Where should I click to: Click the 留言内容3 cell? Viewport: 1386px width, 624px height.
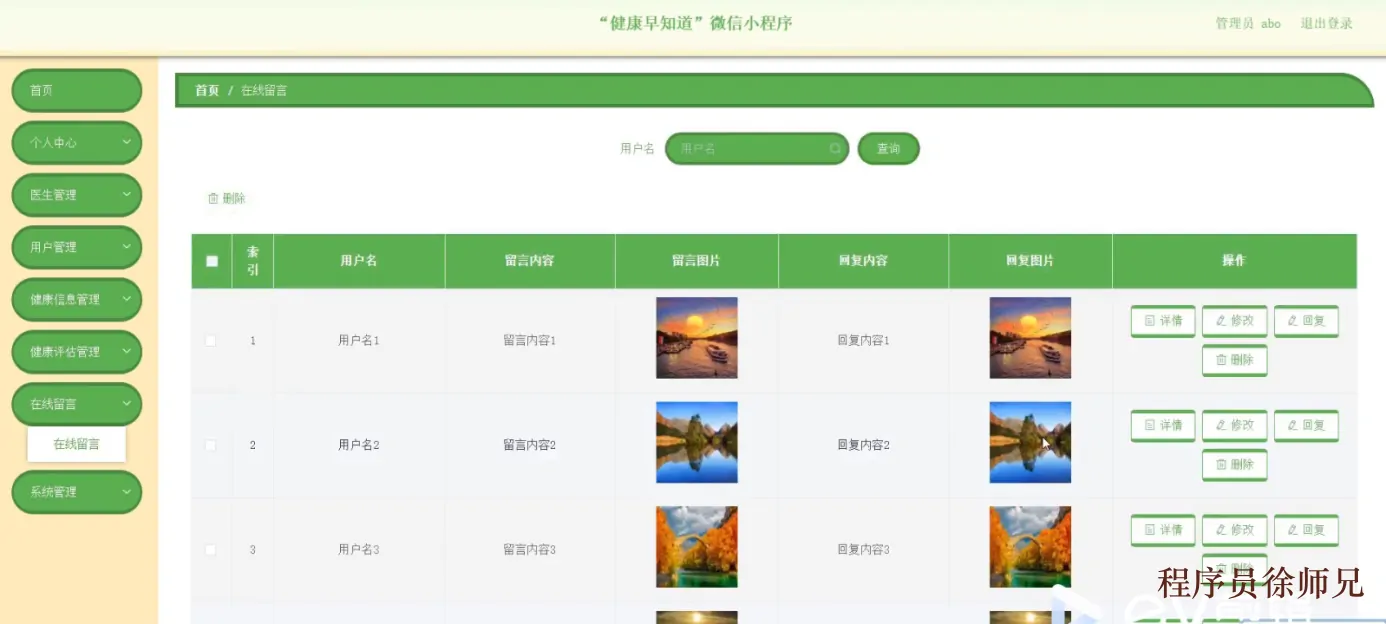(530, 550)
